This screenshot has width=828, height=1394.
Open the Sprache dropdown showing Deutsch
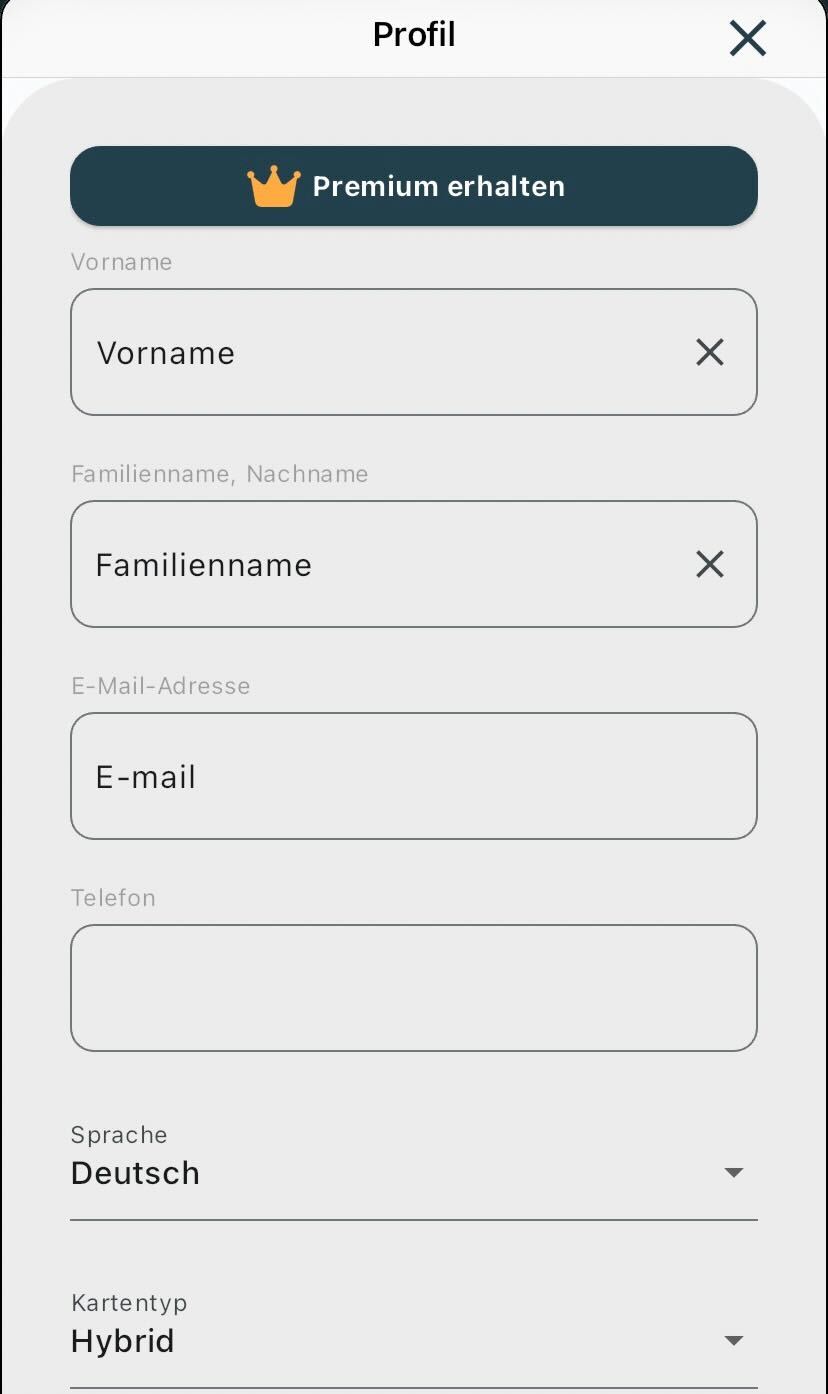400,1172
